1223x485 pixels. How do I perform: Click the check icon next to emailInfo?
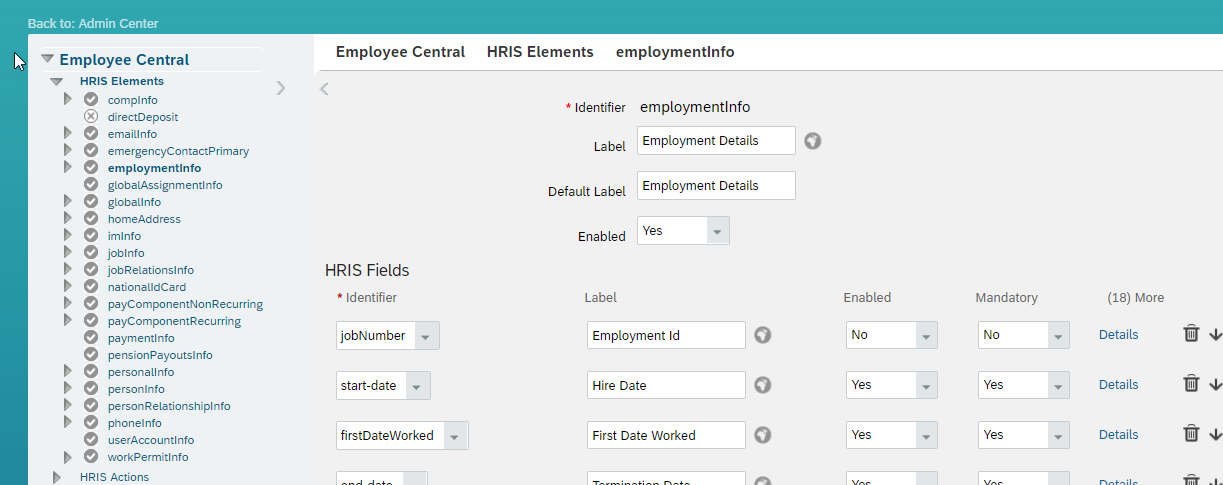[91, 134]
